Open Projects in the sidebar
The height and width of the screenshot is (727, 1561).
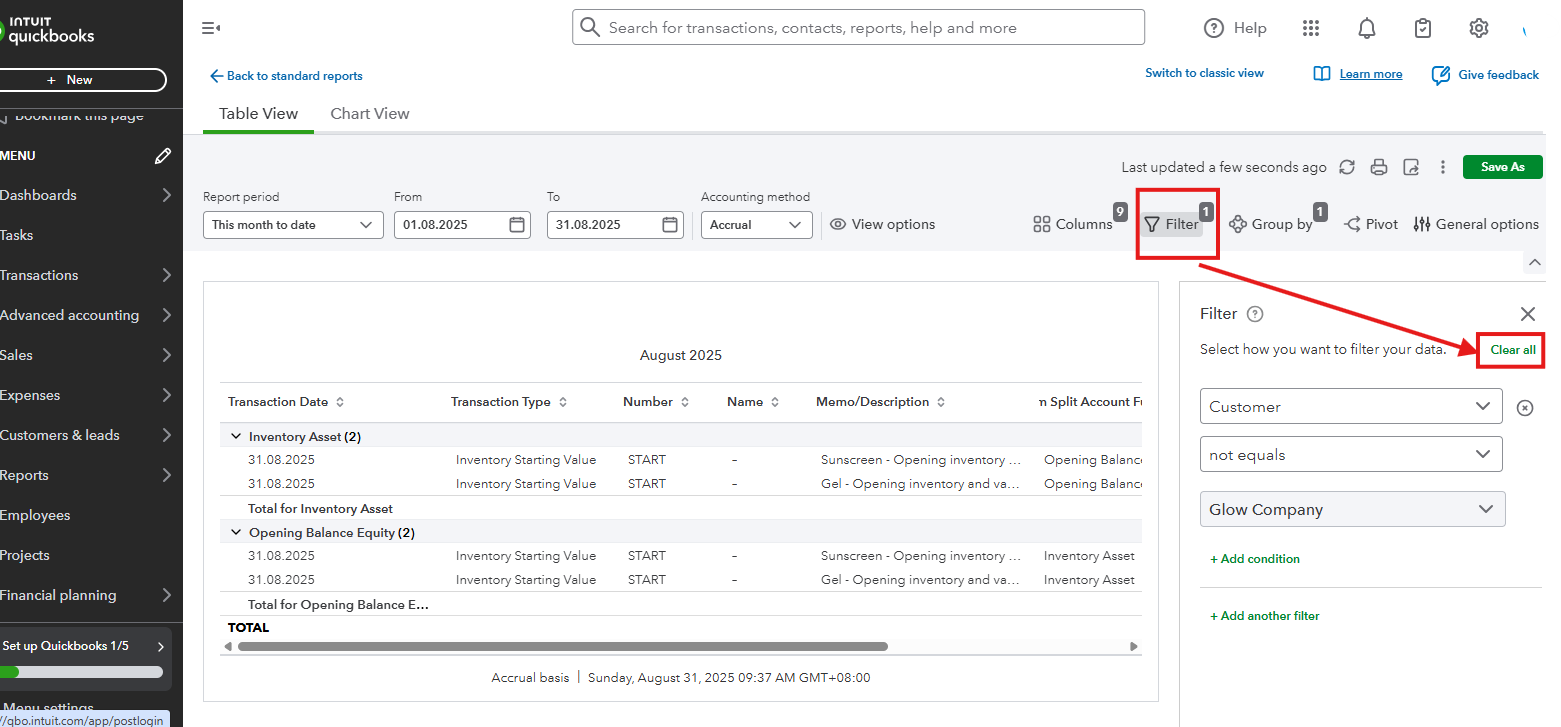coord(25,555)
